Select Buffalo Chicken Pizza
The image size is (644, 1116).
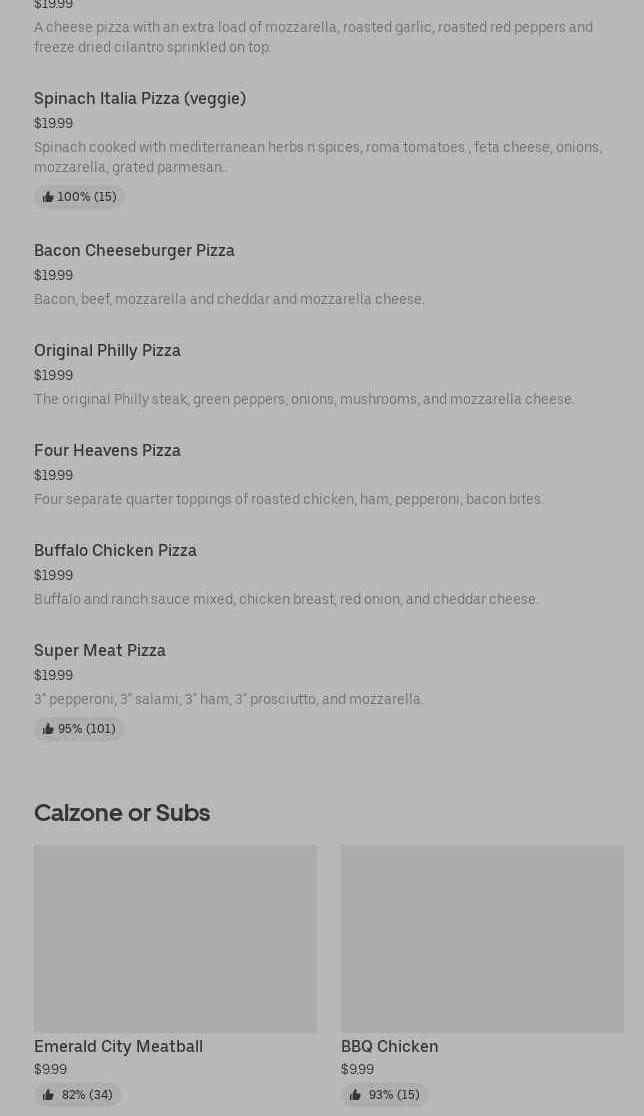(115, 550)
